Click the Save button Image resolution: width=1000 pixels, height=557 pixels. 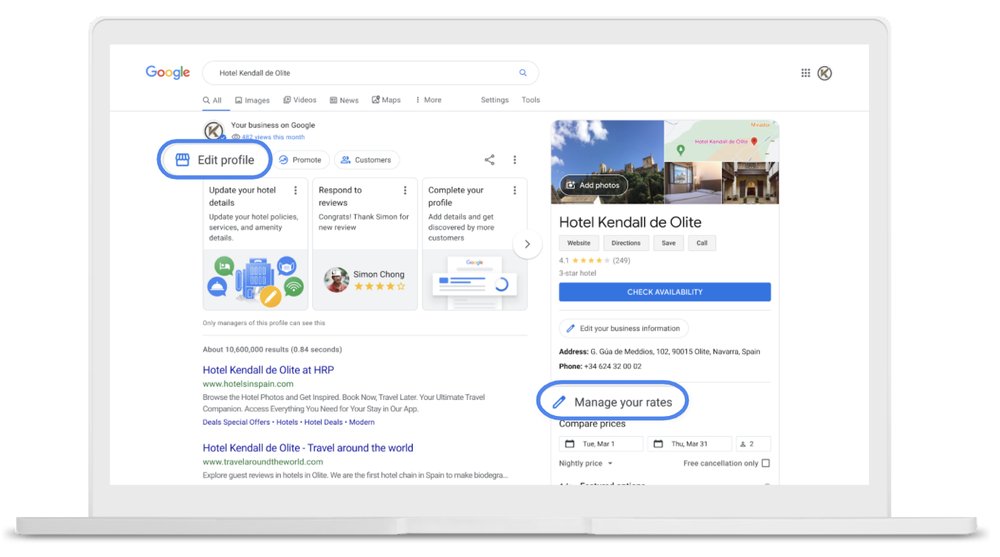pyautogui.click(x=668, y=243)
